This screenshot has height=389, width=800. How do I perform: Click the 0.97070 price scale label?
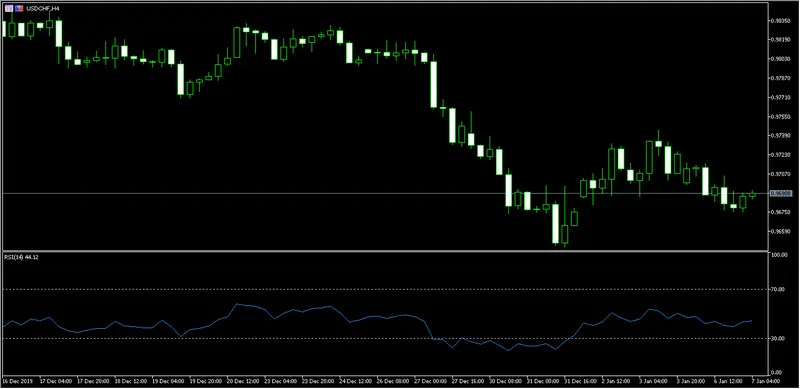[782, 174]
